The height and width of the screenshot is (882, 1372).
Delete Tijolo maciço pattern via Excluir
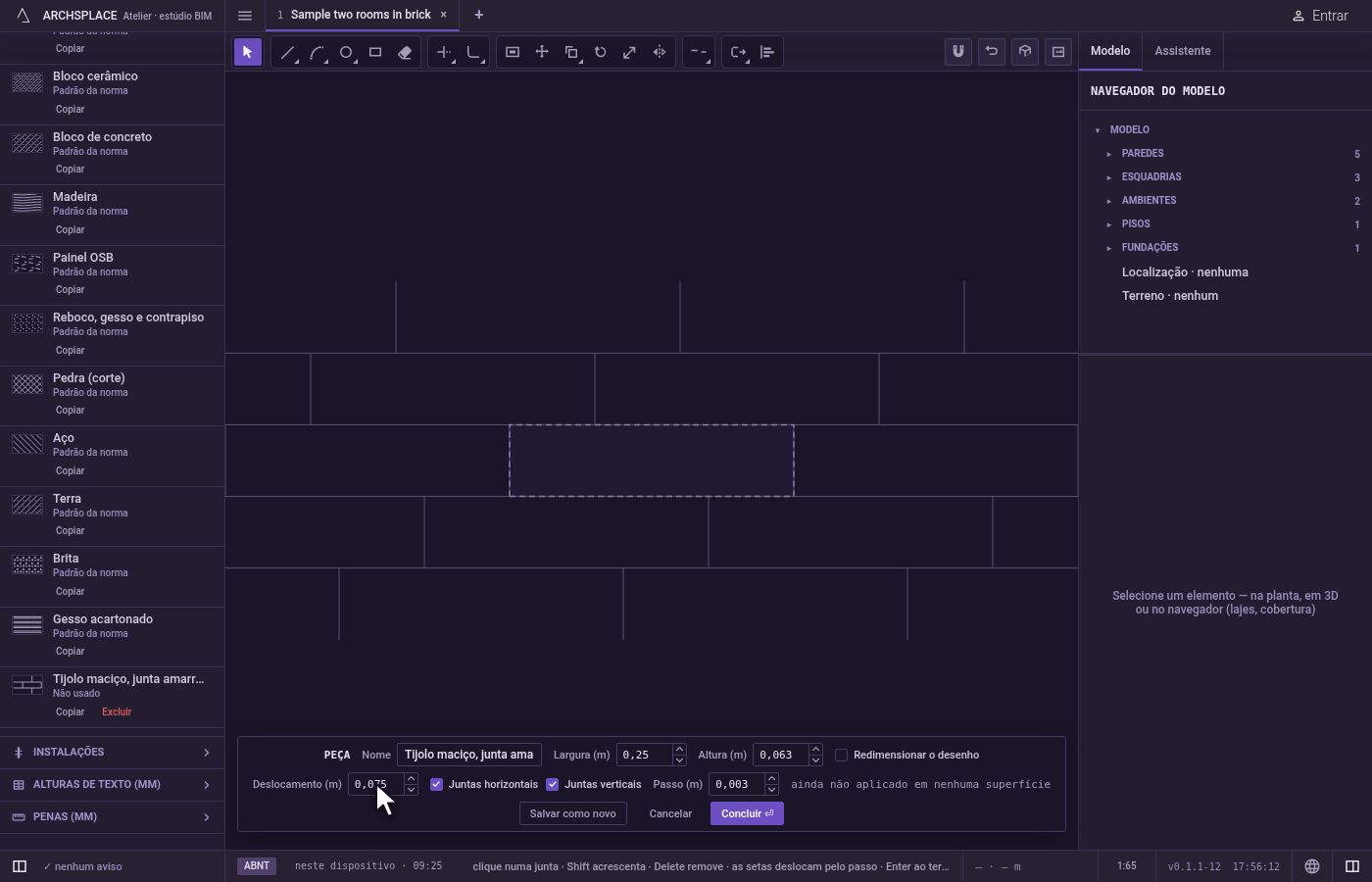point(117,712)
